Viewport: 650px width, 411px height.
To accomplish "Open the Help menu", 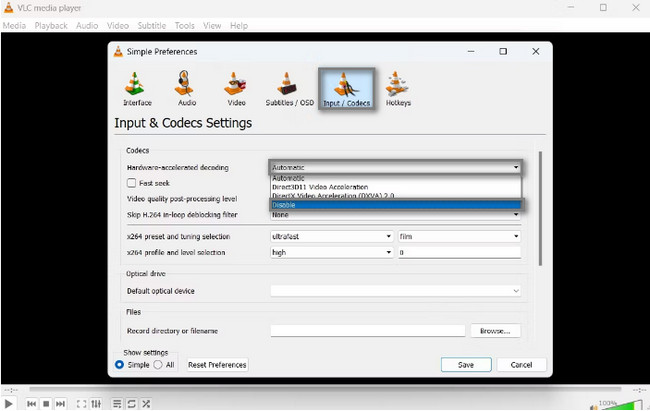I will pyautogui.click(x=239, y=26).
